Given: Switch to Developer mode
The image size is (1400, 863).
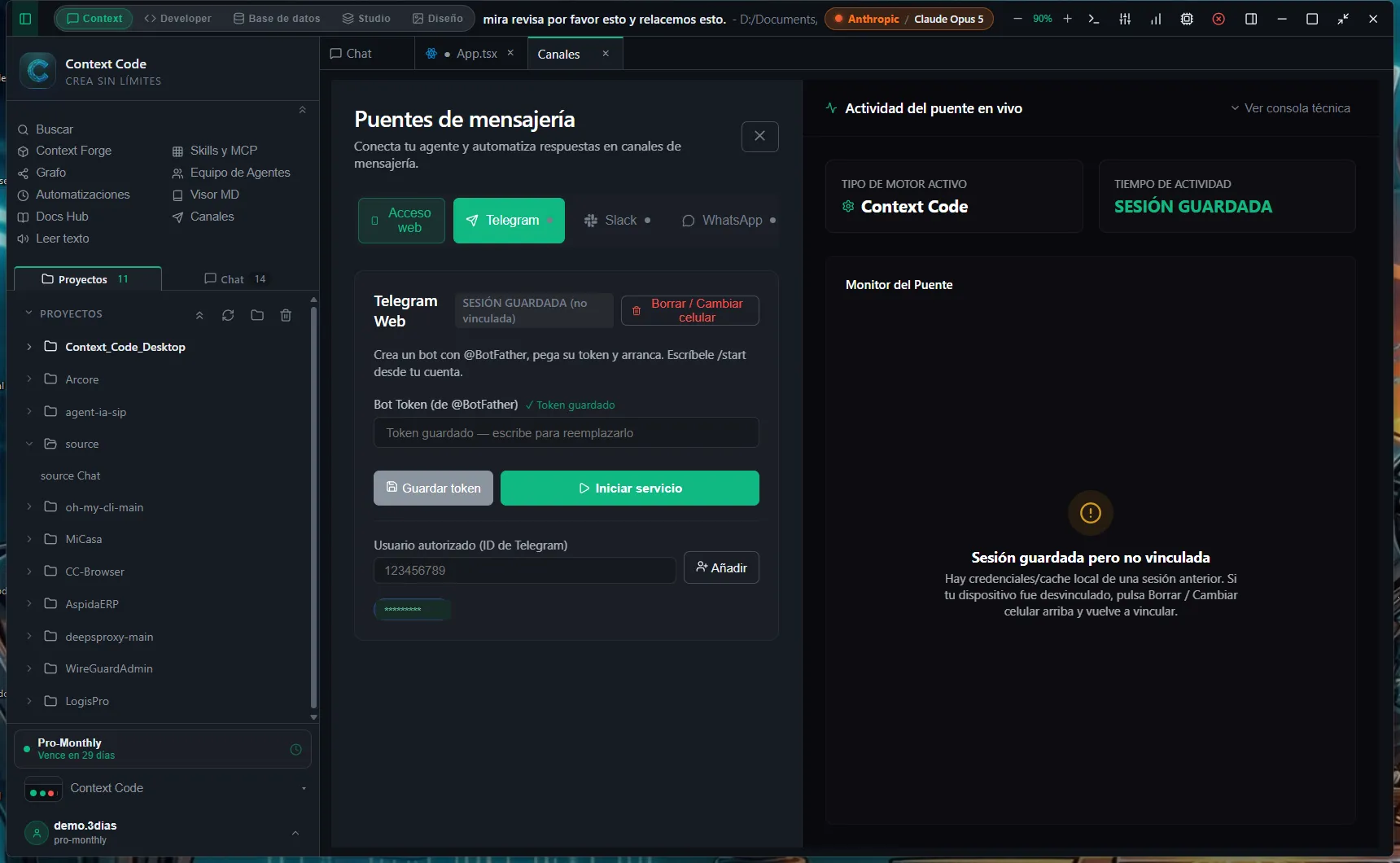Looking at the screenshot, I should pyautogui.click(x=177, y=19).
